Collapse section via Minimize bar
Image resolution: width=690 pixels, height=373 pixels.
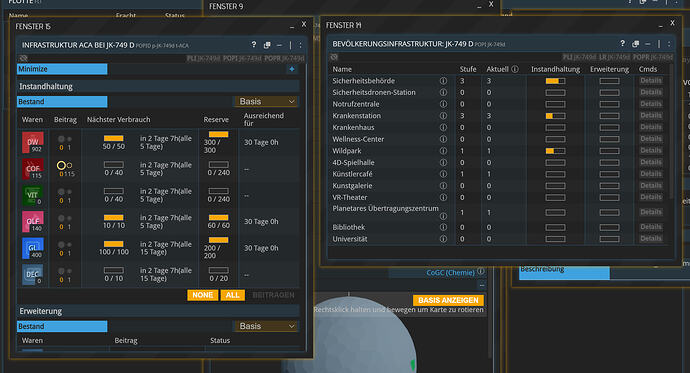[x=62, y=69]
